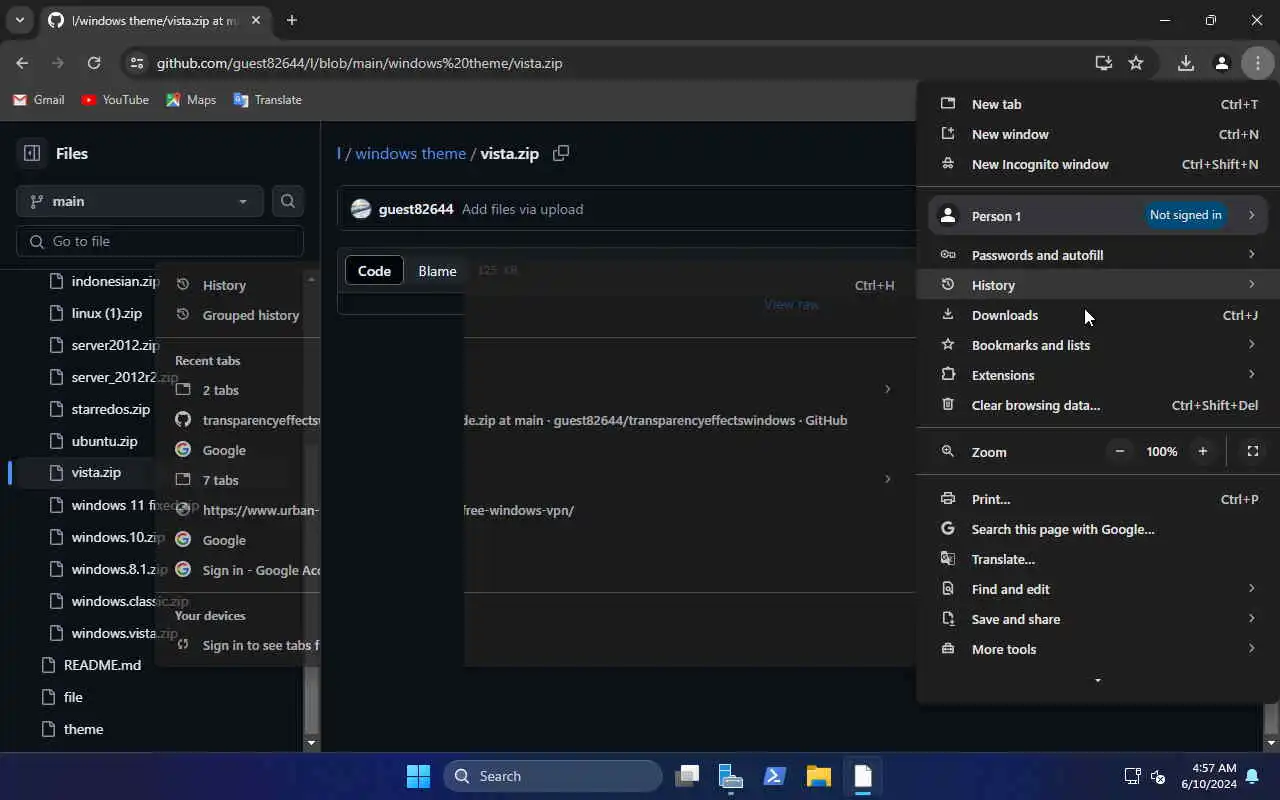Click the browser back arrow

pos(22,63)
